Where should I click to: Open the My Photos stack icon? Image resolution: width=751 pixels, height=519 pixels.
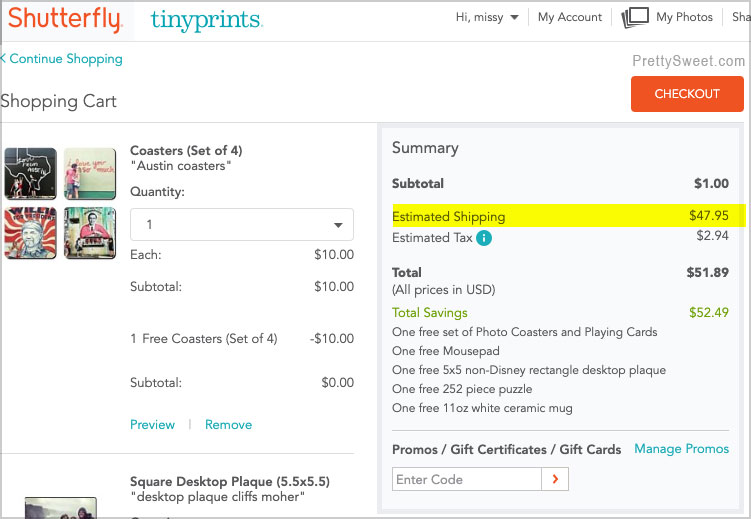click(634, 17)
